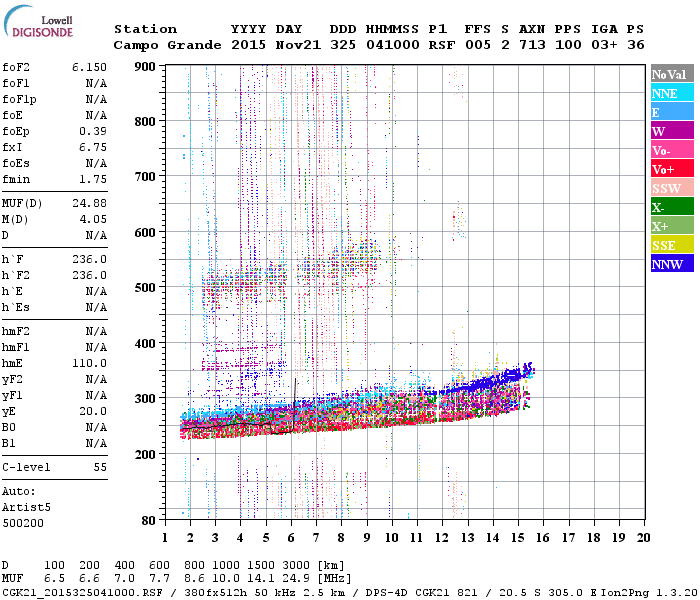Select the X+ light green legend swatch
This screenshot has width=700, height=600.
[672, 226]
